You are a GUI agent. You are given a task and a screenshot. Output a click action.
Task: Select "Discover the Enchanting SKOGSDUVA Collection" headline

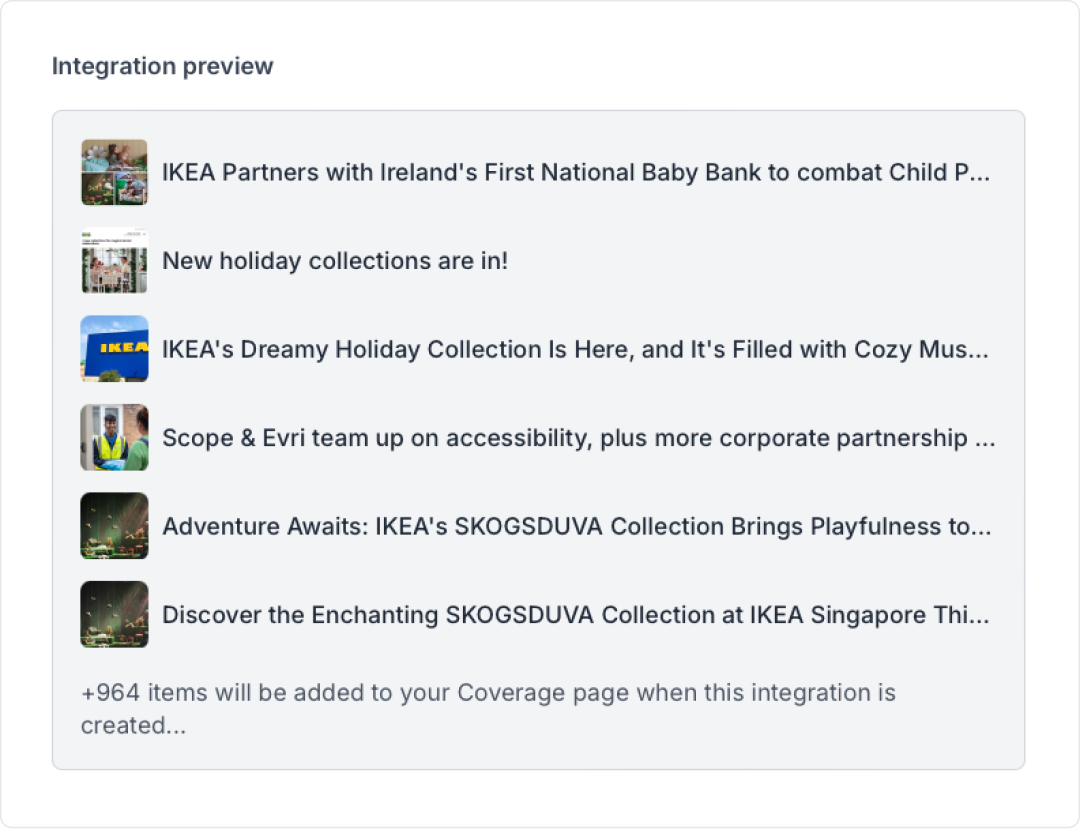point(576,615)
